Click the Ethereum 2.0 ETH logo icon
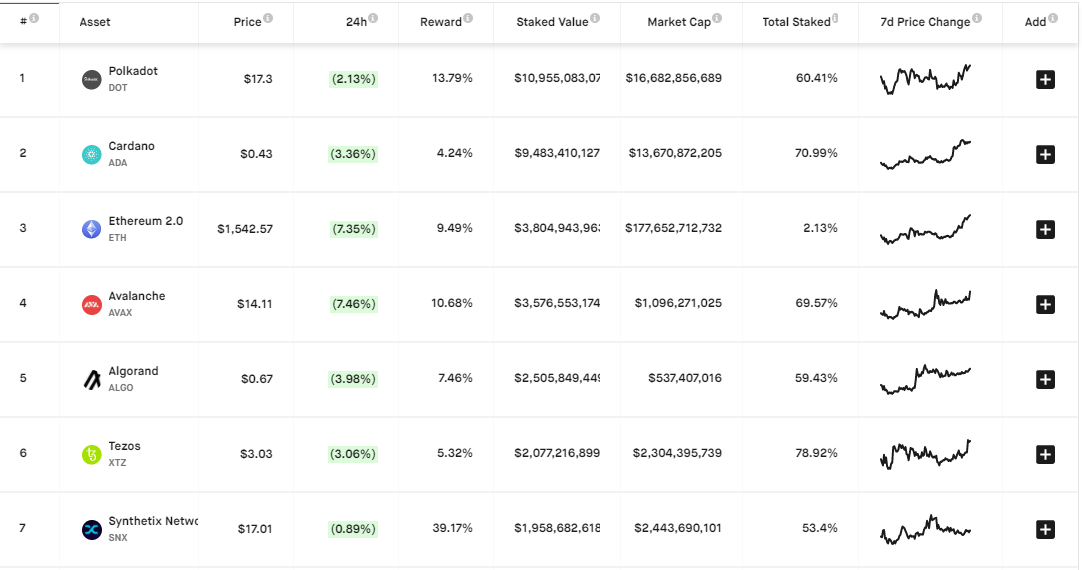1082x570 pixels. (92, 229)
